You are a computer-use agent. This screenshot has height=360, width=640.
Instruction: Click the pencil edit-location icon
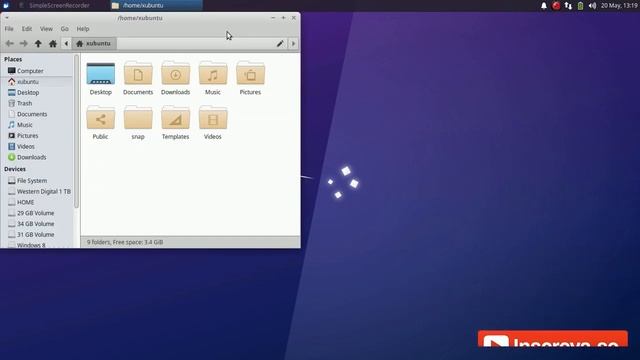click(280, 43)
